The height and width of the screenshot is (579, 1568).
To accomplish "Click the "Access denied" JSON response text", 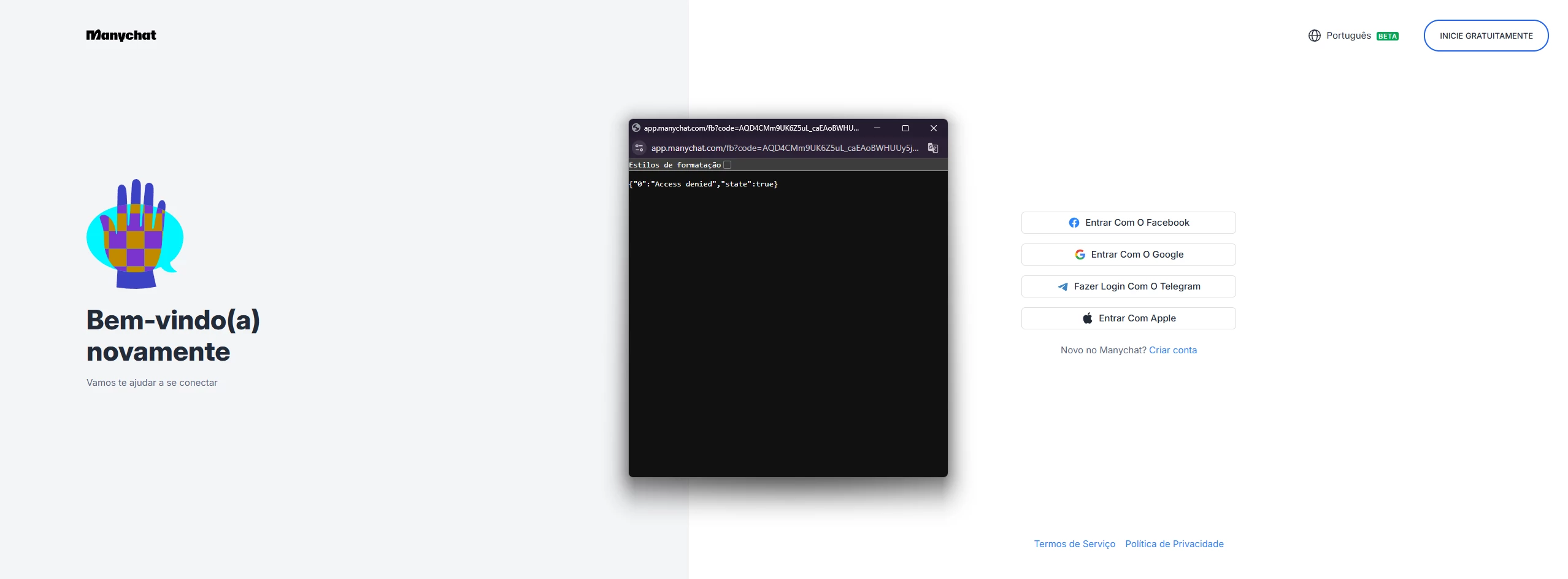I will tap(703, 184).
